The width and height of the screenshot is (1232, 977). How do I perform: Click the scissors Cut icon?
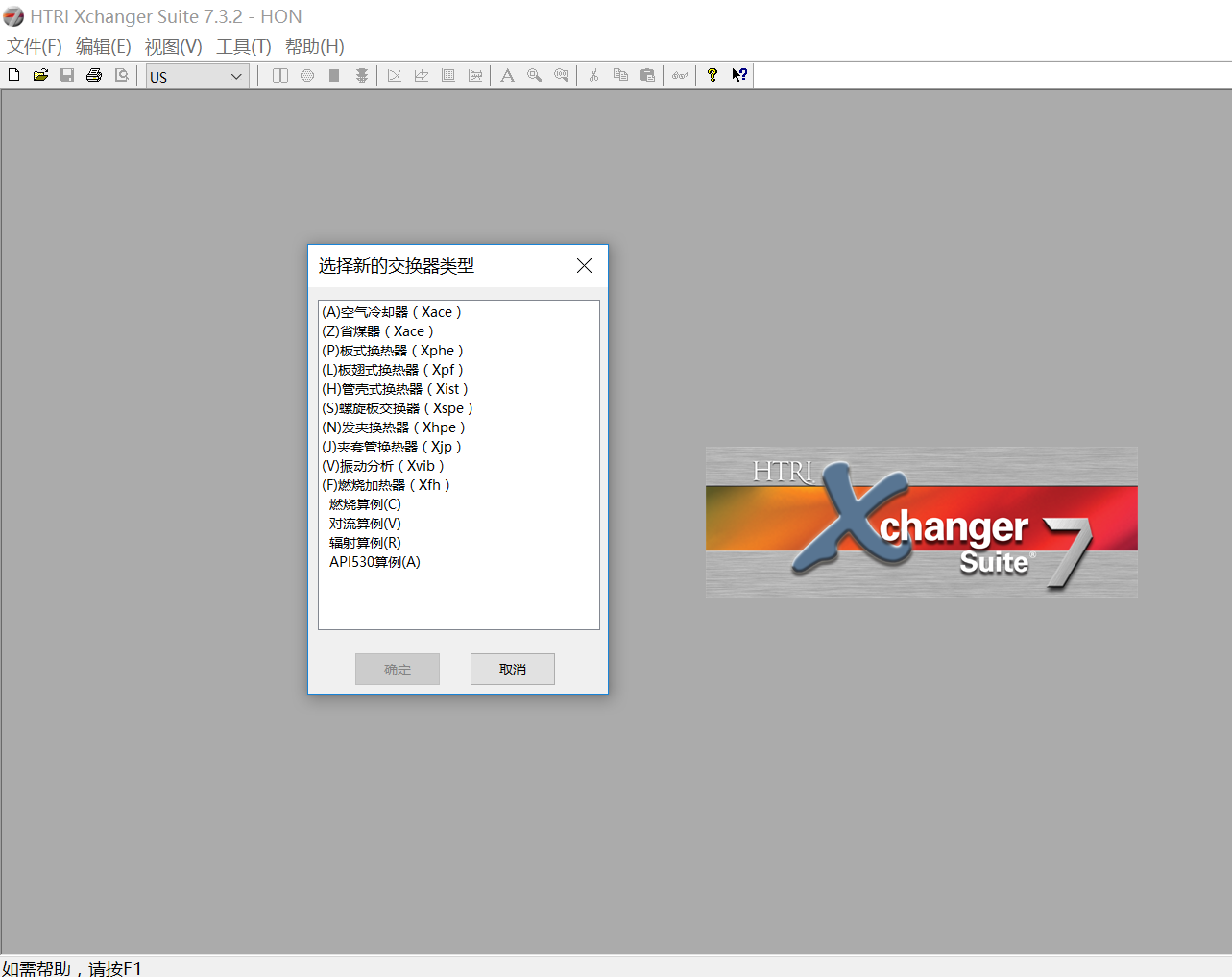594,75
